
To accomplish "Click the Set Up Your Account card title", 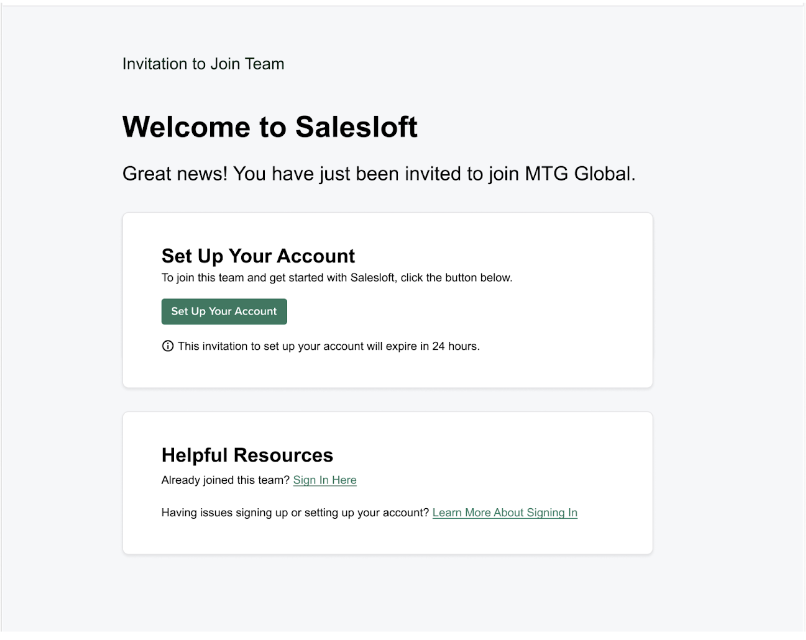I will click(x=257, y=256).
